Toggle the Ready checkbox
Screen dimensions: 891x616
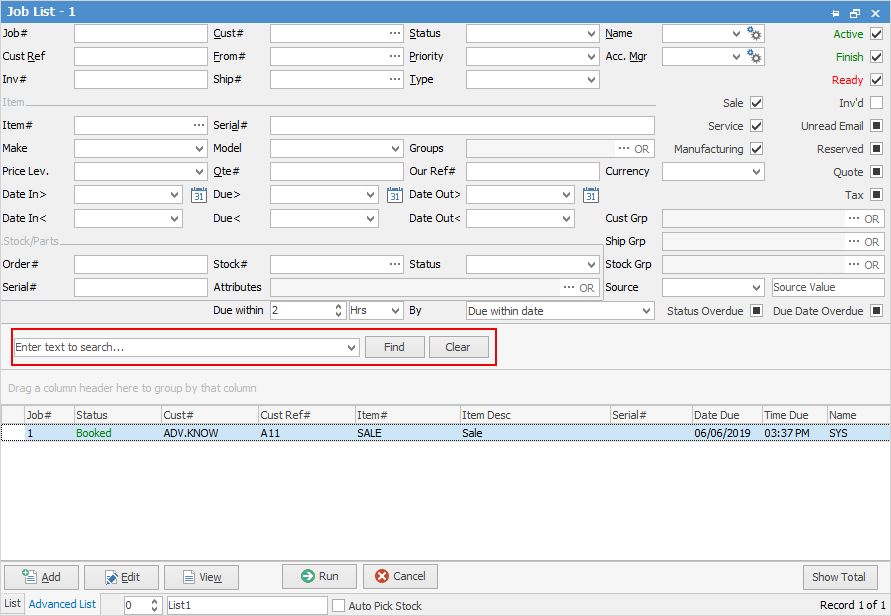(x=877, y=80)
